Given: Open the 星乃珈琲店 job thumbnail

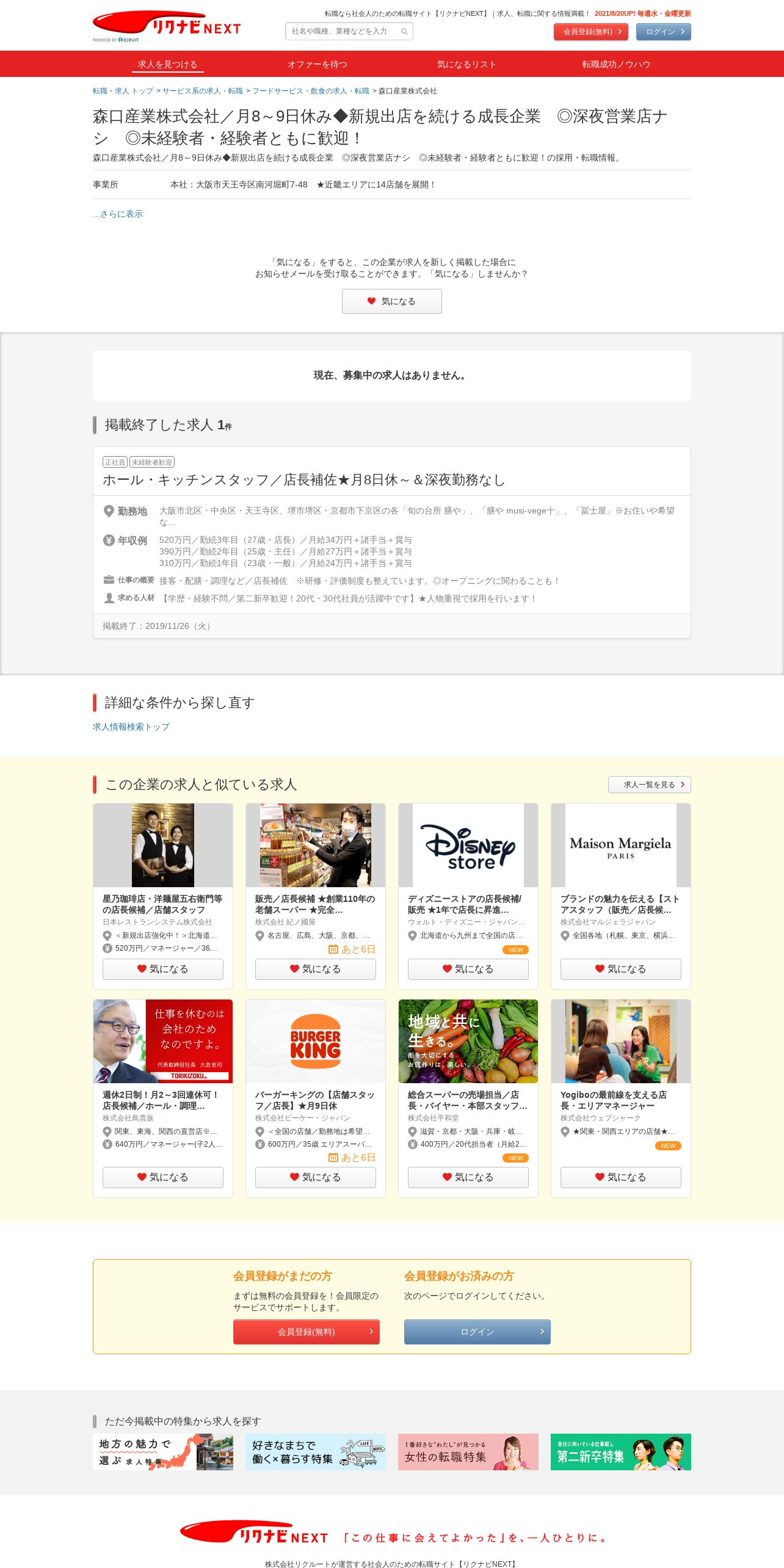Looking at the screenshot, I should tap(163, 845).
